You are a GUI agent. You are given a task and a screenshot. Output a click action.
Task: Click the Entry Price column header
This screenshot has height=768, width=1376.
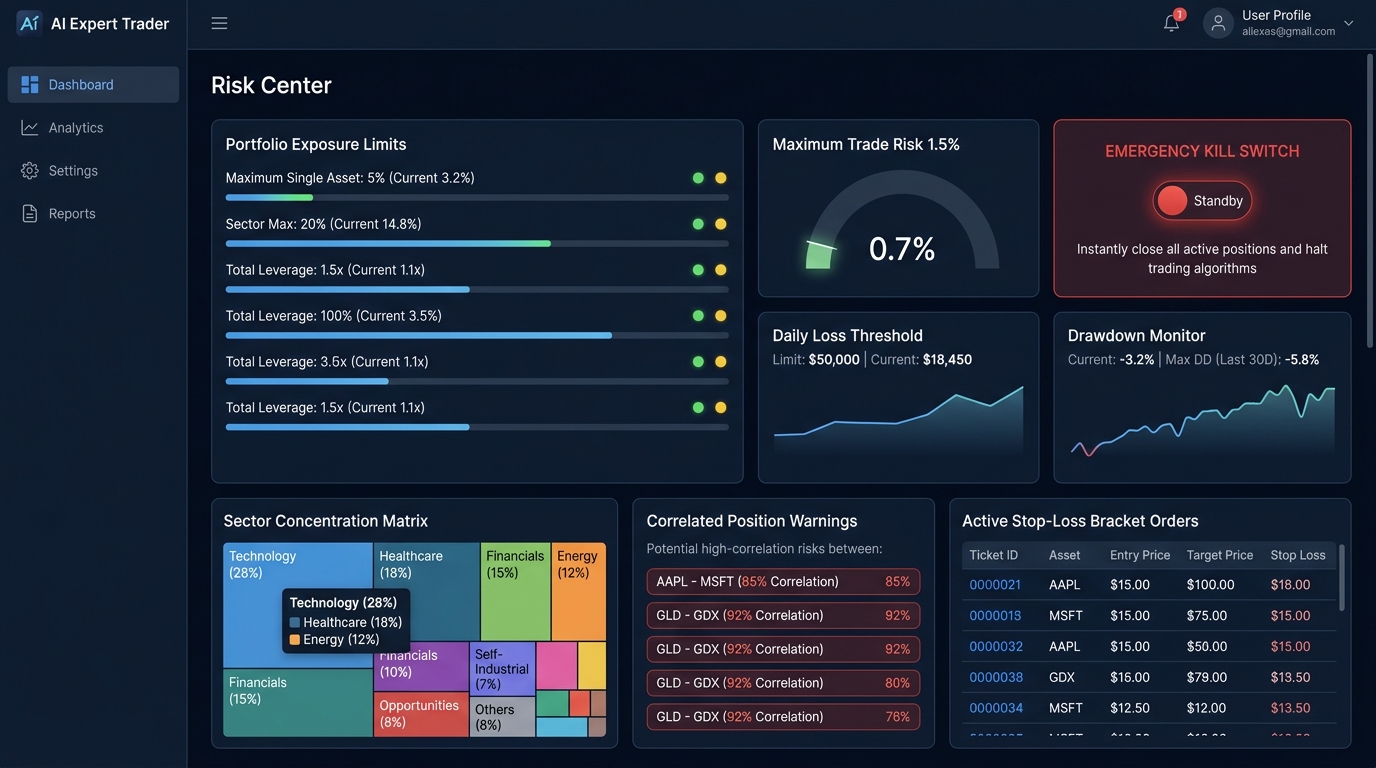click(x=1140, y=555)
